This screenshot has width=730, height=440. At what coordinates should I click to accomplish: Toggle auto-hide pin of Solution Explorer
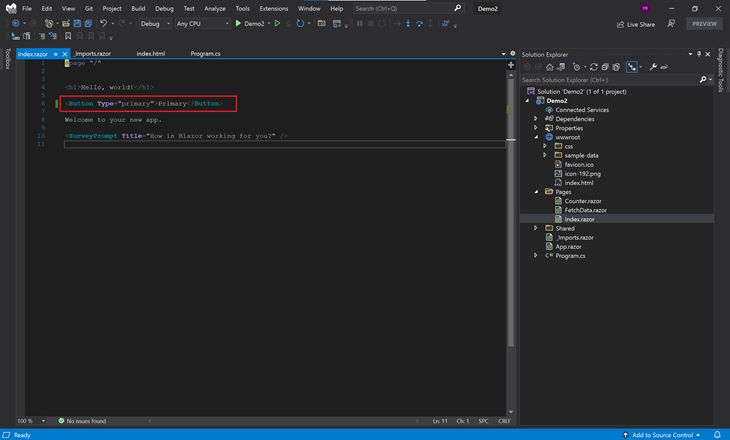click(x=699, y=54)
